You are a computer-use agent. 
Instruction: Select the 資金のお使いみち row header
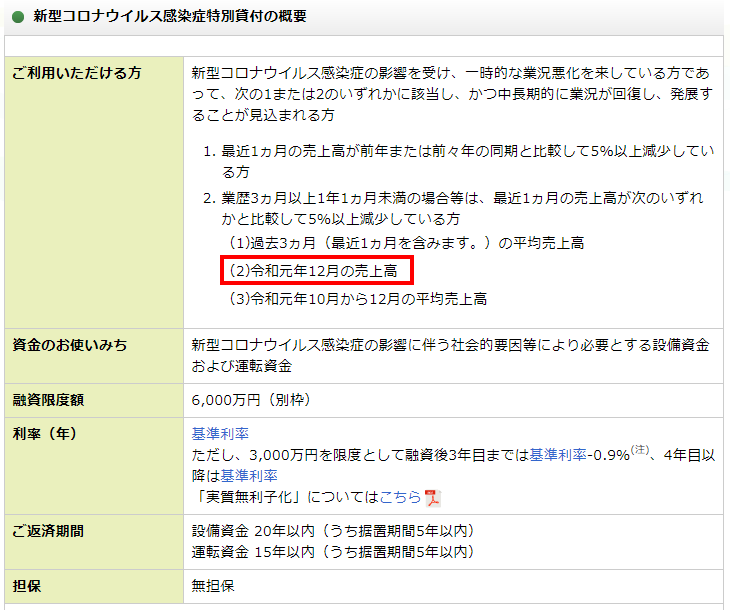[x=94, y=356]
